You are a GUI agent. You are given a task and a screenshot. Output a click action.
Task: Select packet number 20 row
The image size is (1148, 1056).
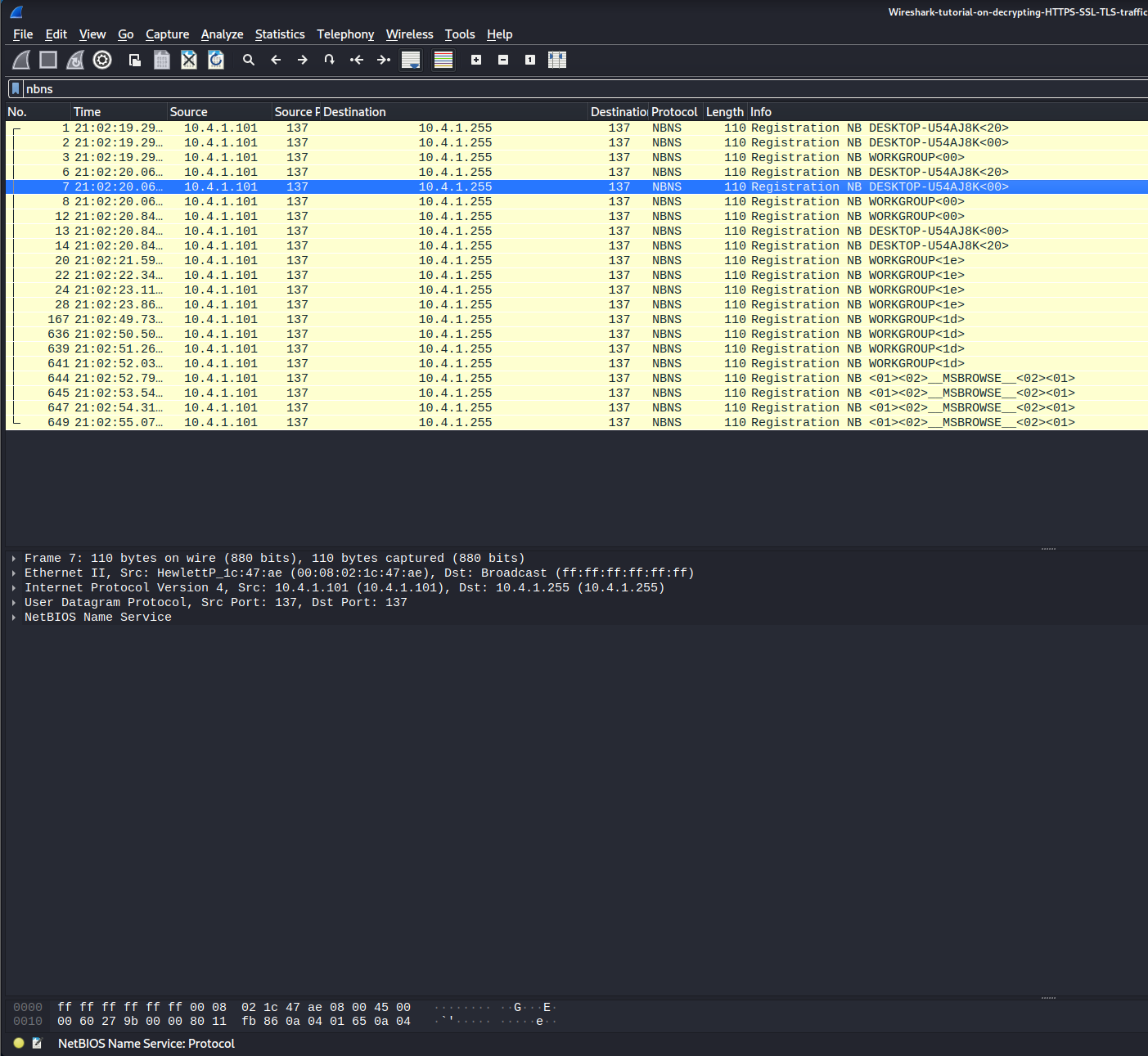click(x=577, y=261)
